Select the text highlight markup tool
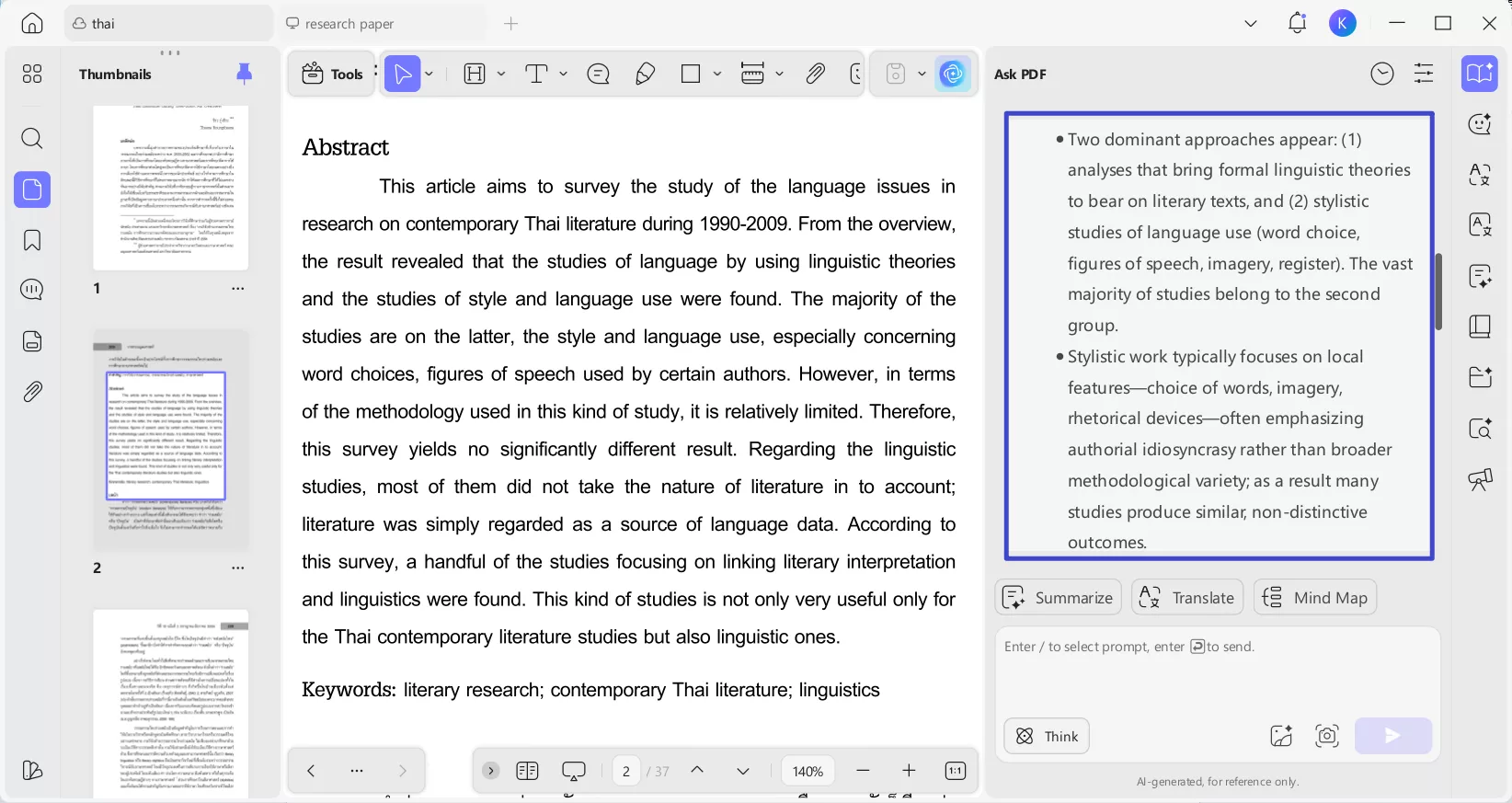This screenshot has width=1512, height=803. pyautogui.click(x=475, y=74)
